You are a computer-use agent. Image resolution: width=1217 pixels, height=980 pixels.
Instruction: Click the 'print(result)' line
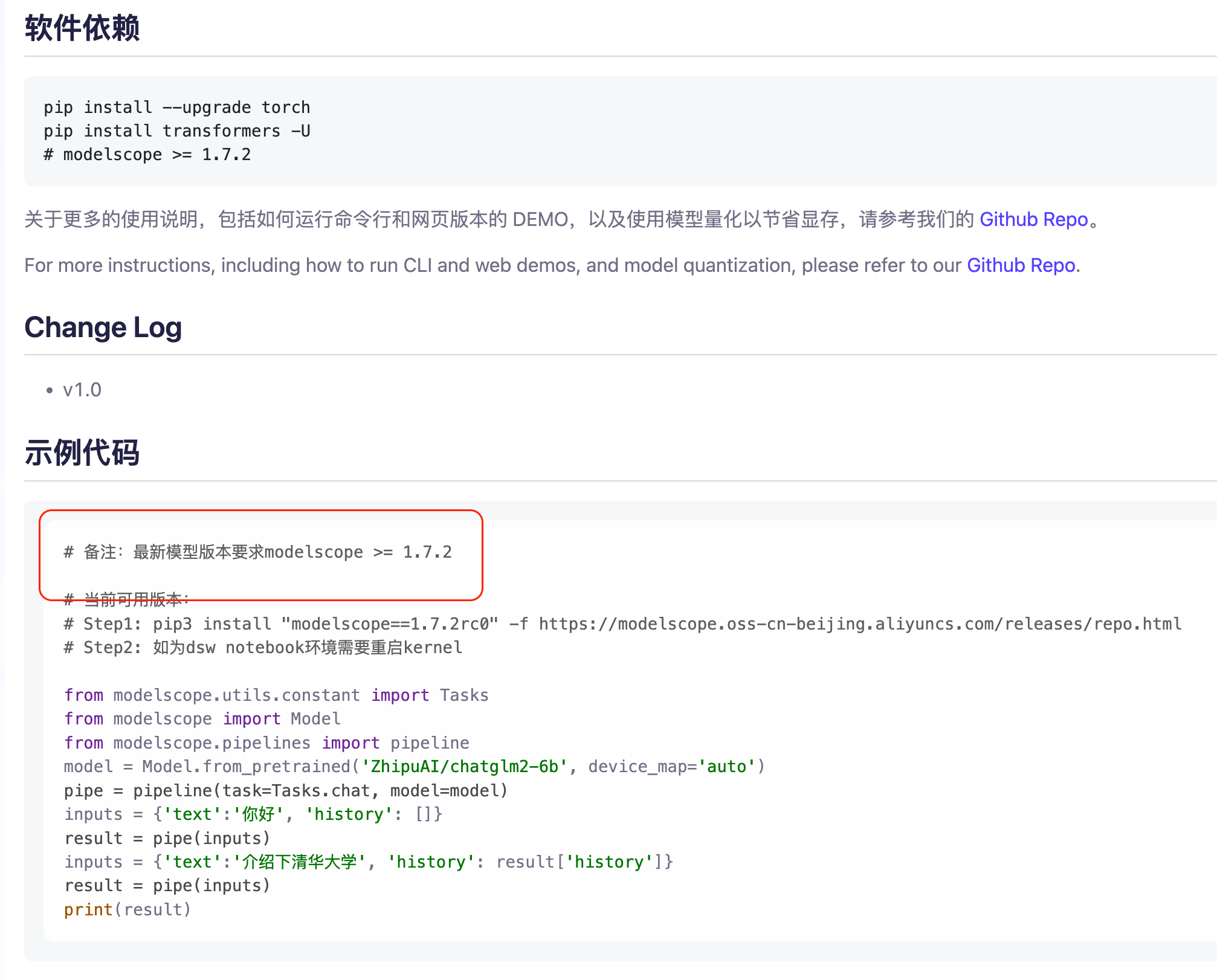(x=128, y=910)
